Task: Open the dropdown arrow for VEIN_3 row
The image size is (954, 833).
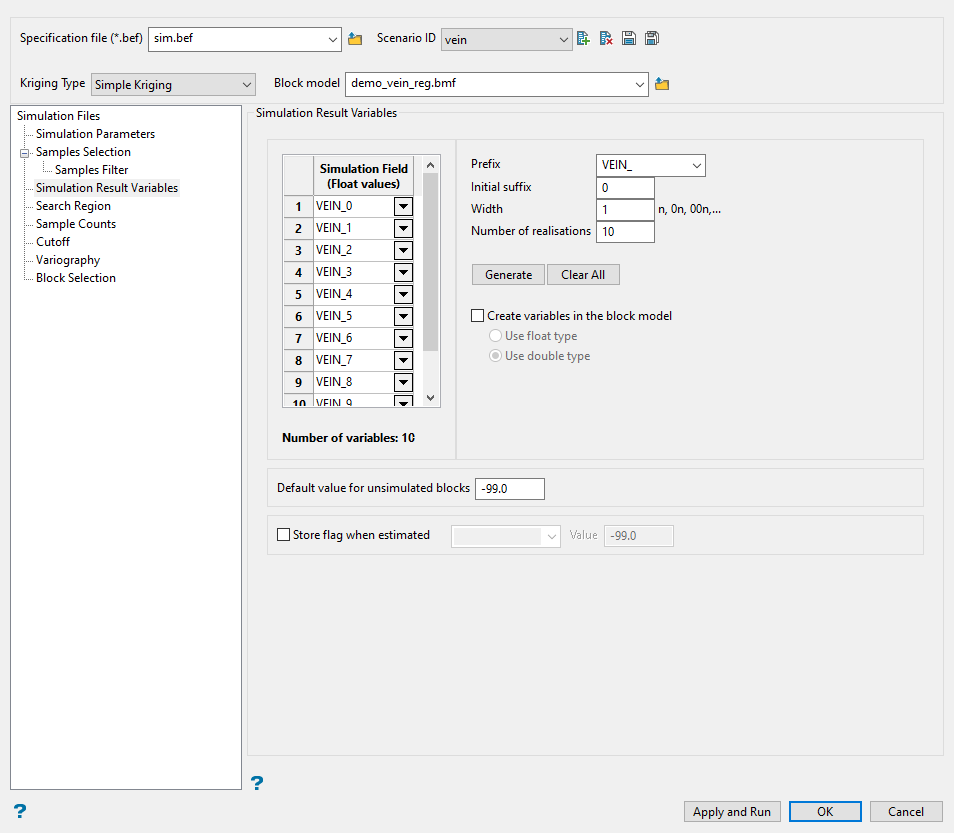Action: [x=403, y=272]
